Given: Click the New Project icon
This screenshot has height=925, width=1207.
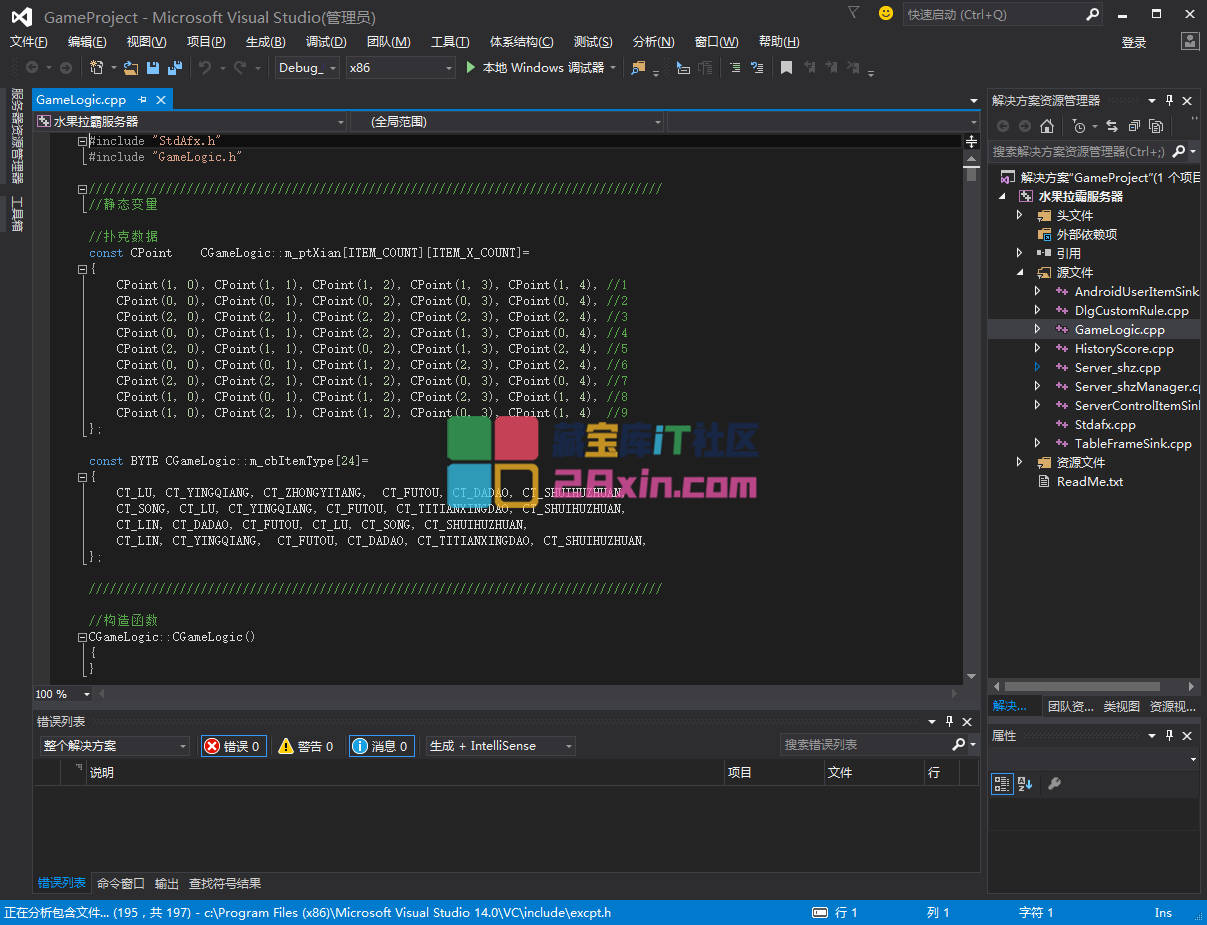Looking at the screenshot, I should pos(97,68).
